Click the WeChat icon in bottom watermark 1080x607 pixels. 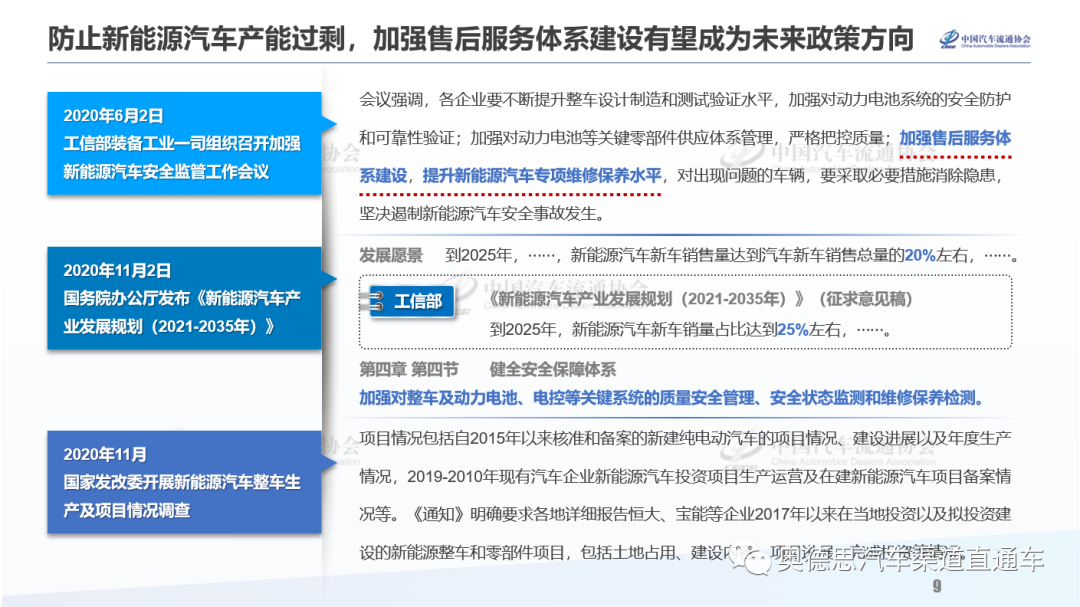pos(755,562)
